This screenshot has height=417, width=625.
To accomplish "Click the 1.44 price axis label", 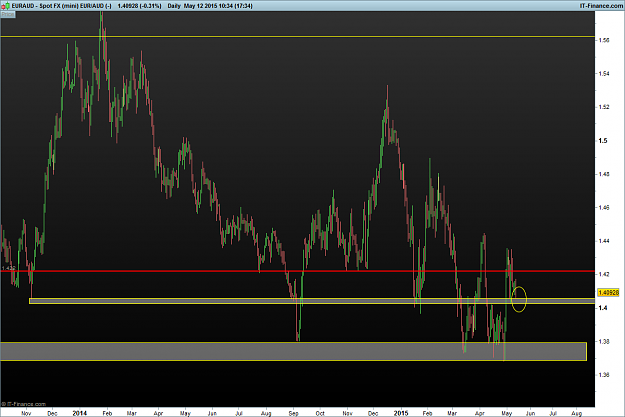I will coord(604,241).
